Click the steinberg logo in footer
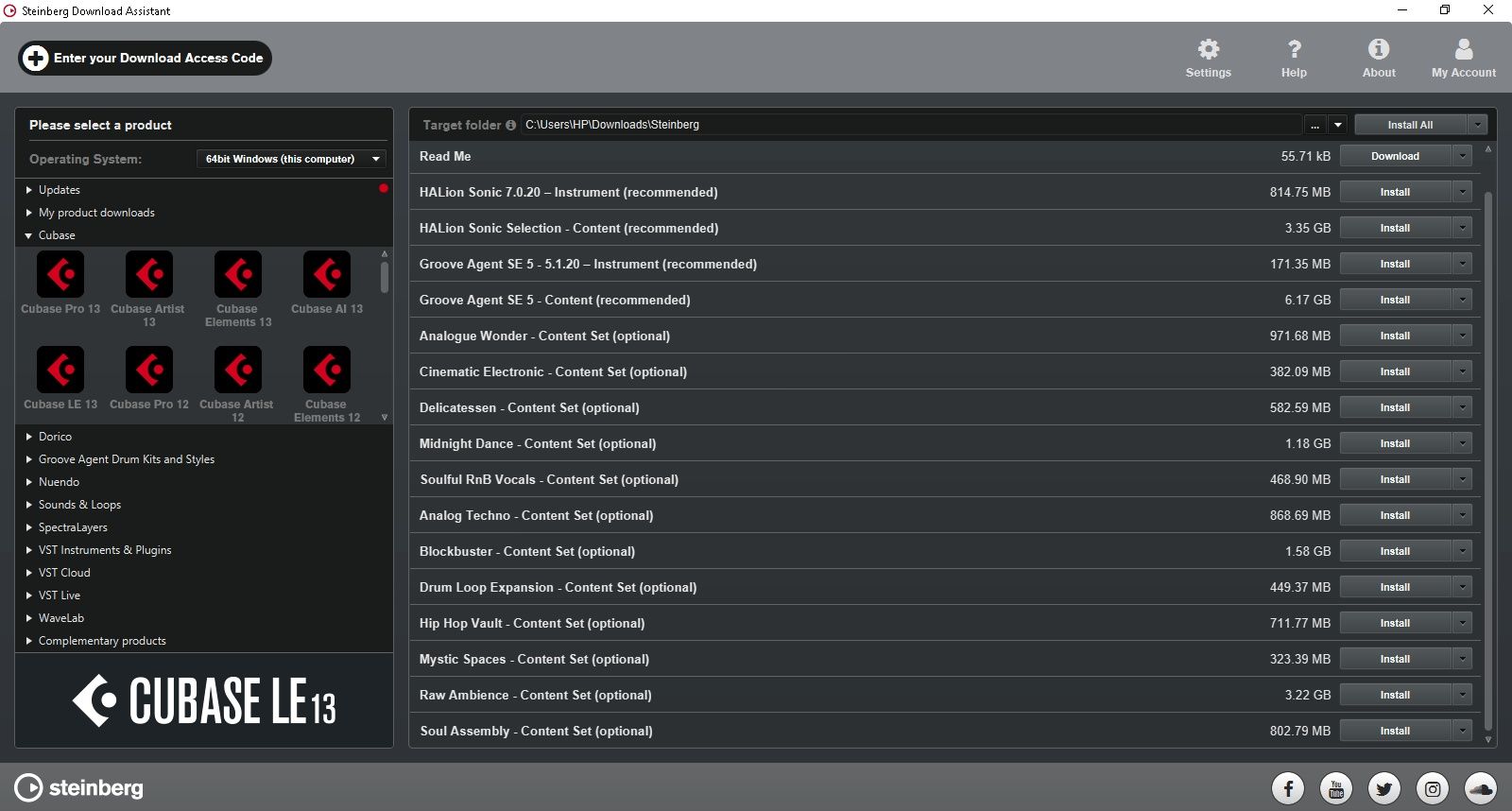 (x=78, y=787)
